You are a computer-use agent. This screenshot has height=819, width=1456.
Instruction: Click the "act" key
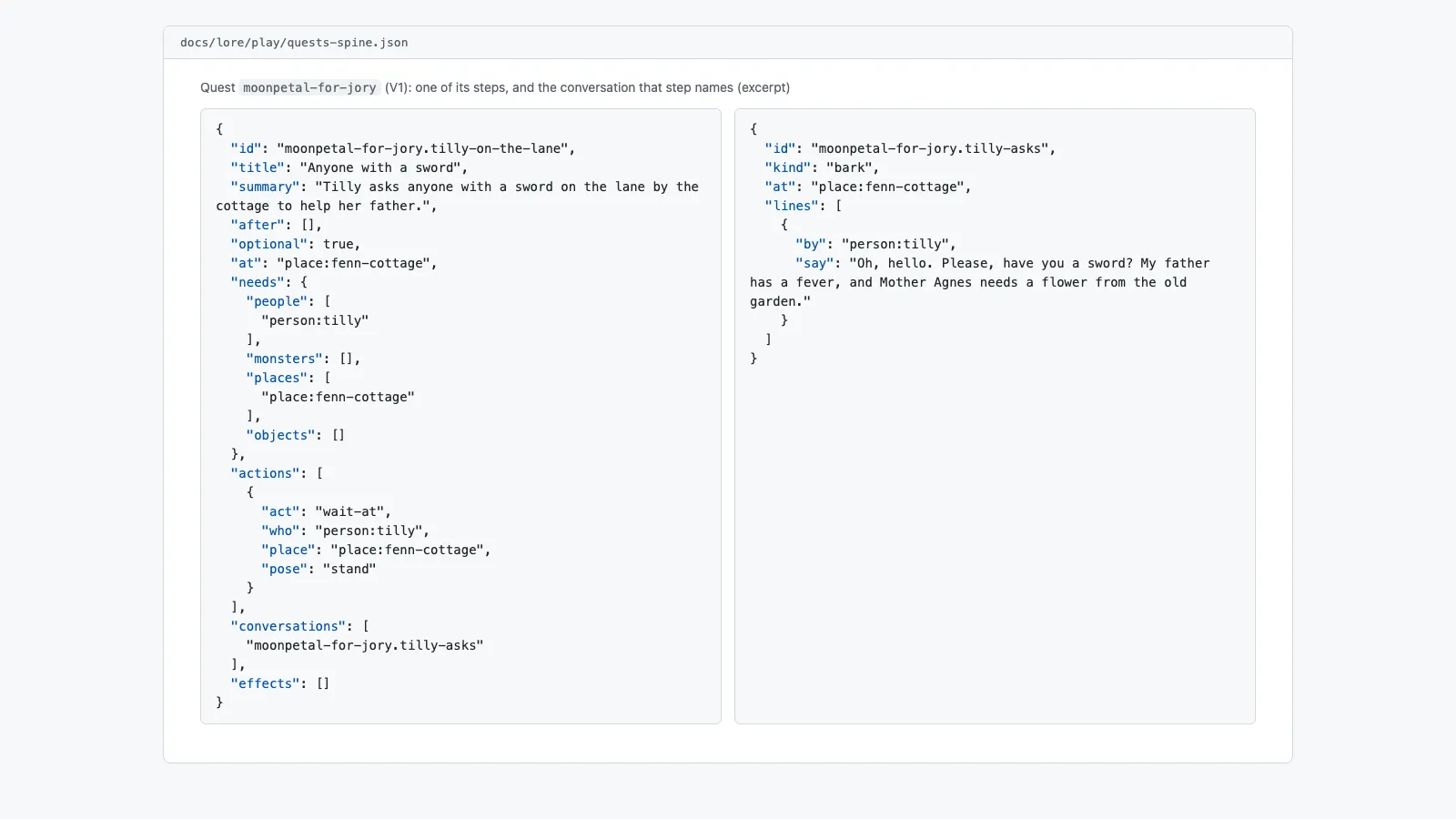[280, 511]
